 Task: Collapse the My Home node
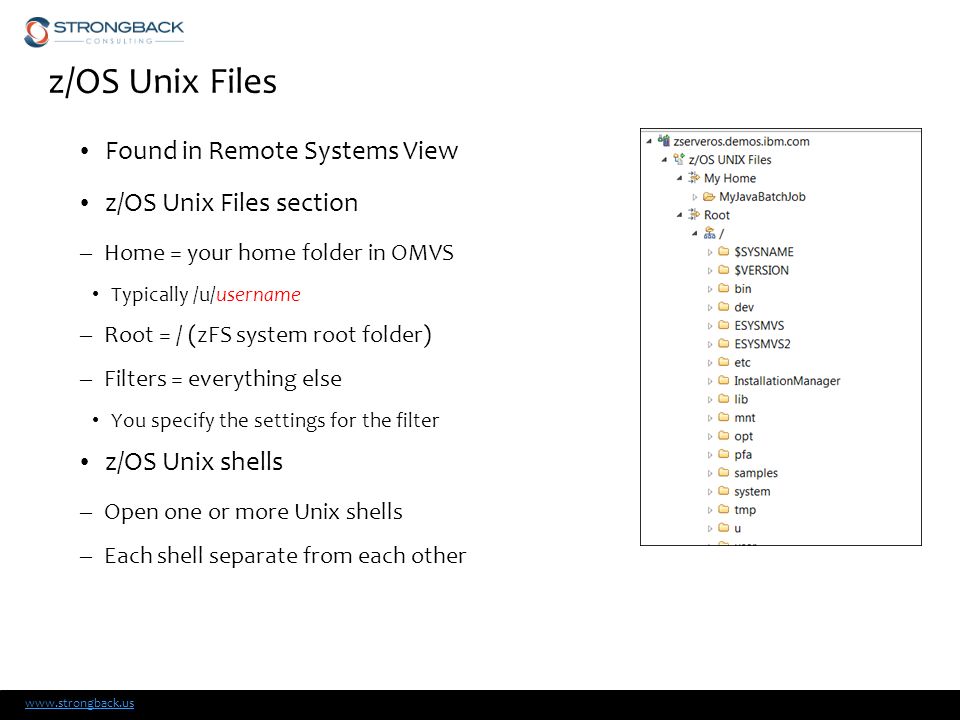pyautogui.click(x=680, y=178)
